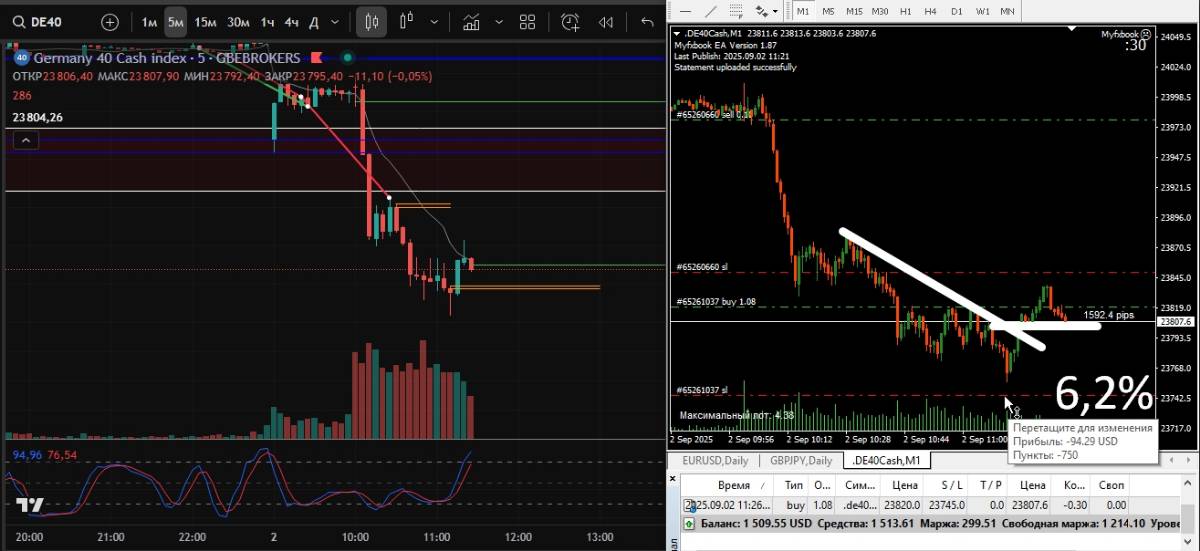Open the layout grid templates icon
This screenshot has height=551, width=1200.
click(x=527, y=22)
